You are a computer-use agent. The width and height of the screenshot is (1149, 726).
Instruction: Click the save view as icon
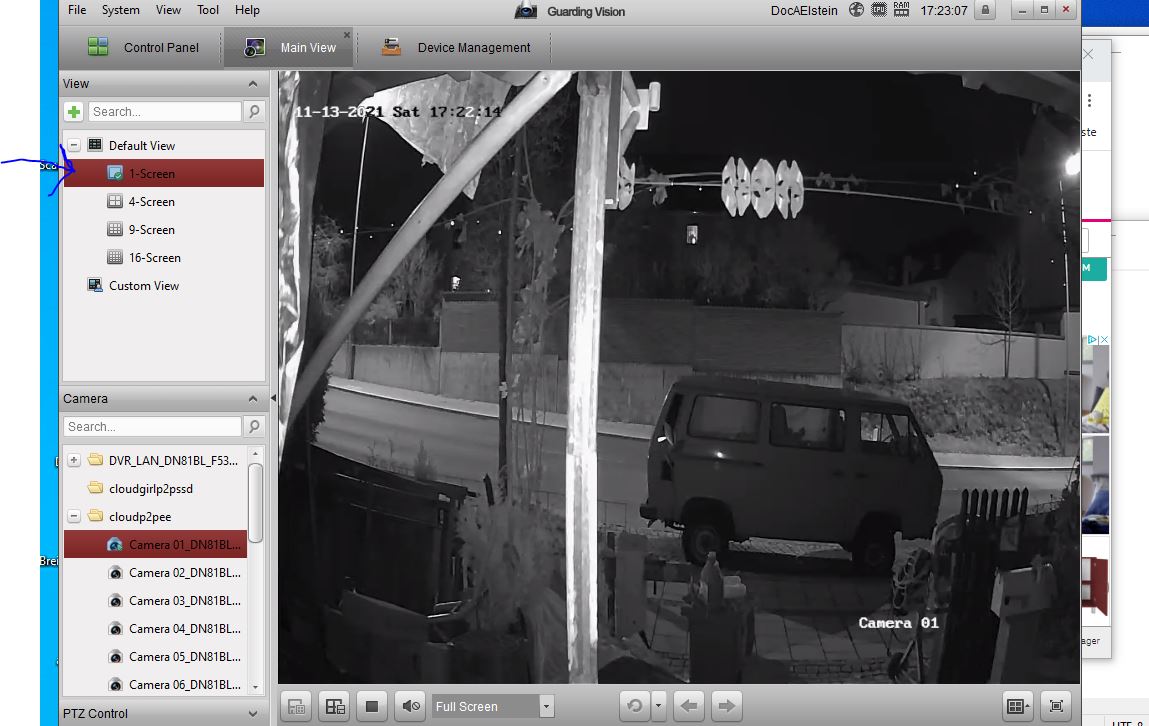(x=335, y=706)
